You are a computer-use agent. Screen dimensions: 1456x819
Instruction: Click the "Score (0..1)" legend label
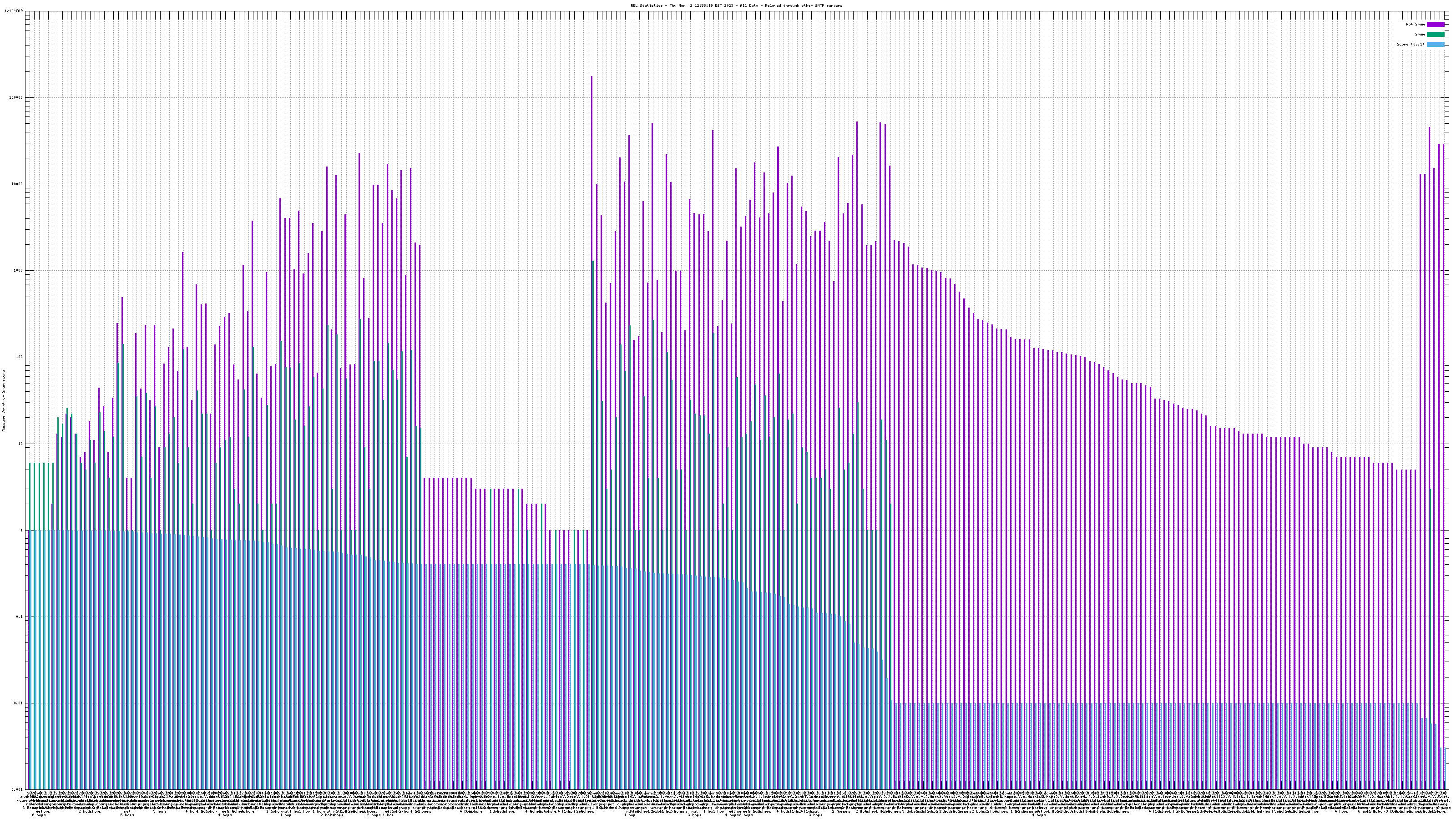1410,44
